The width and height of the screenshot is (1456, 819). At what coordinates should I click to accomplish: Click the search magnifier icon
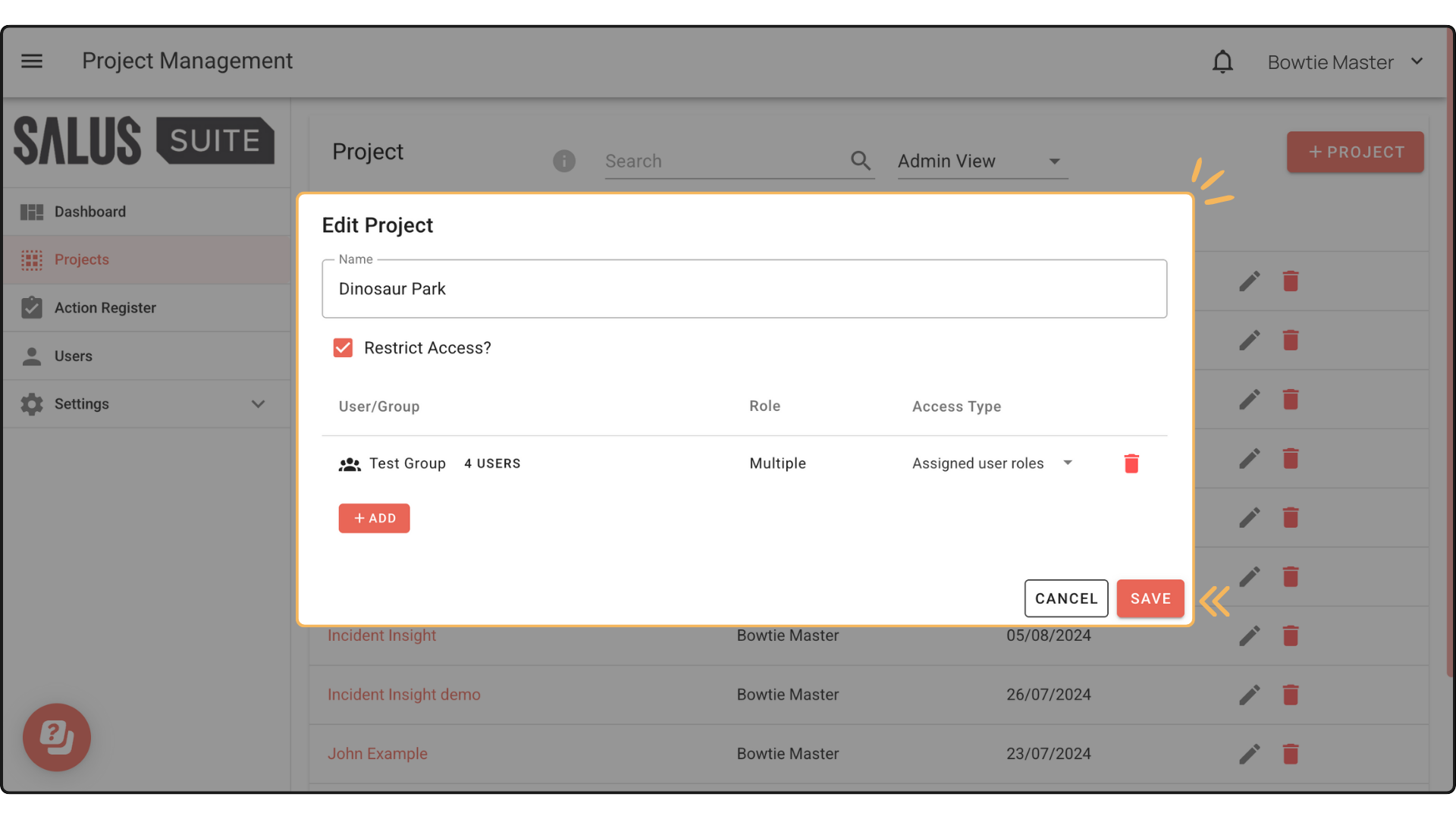click(x=860, y=161)
